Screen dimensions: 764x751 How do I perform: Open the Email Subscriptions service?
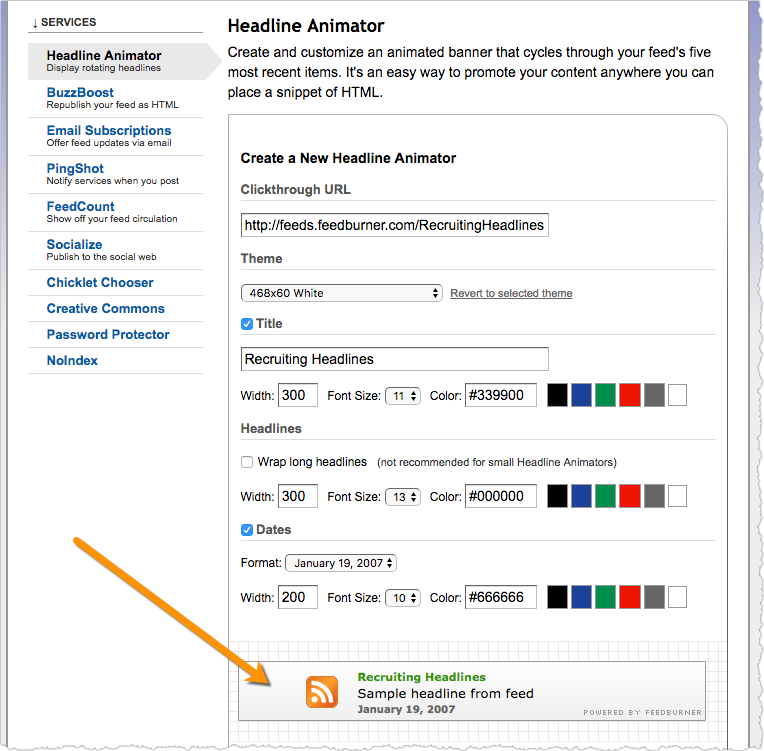tap(109, 130)
